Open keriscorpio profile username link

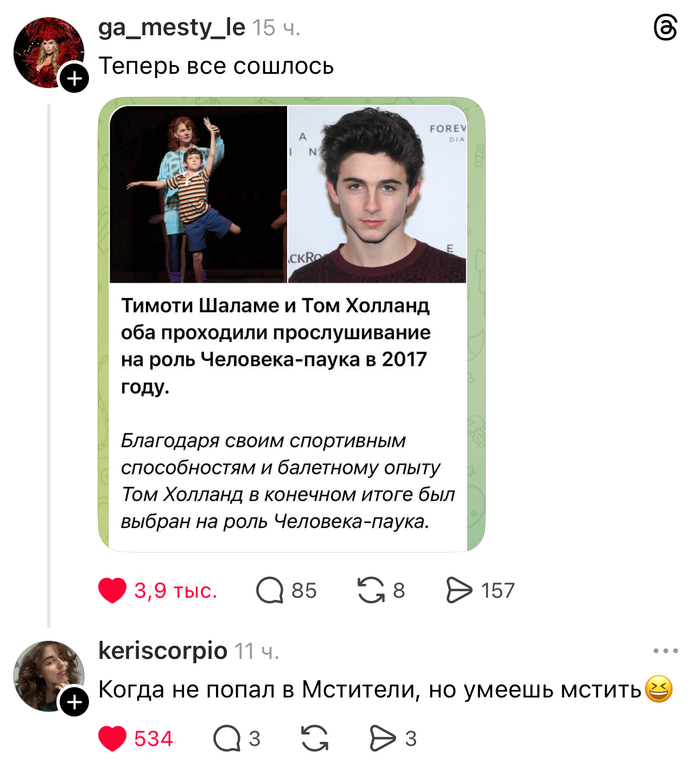point(163,651)
